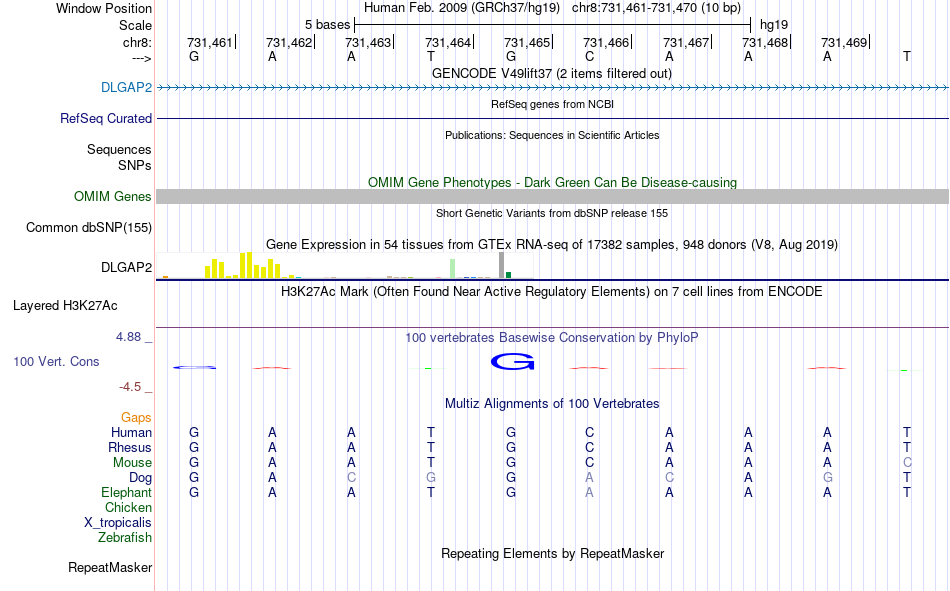
Task: Select the Human species row label
Action: click(131, 432)
